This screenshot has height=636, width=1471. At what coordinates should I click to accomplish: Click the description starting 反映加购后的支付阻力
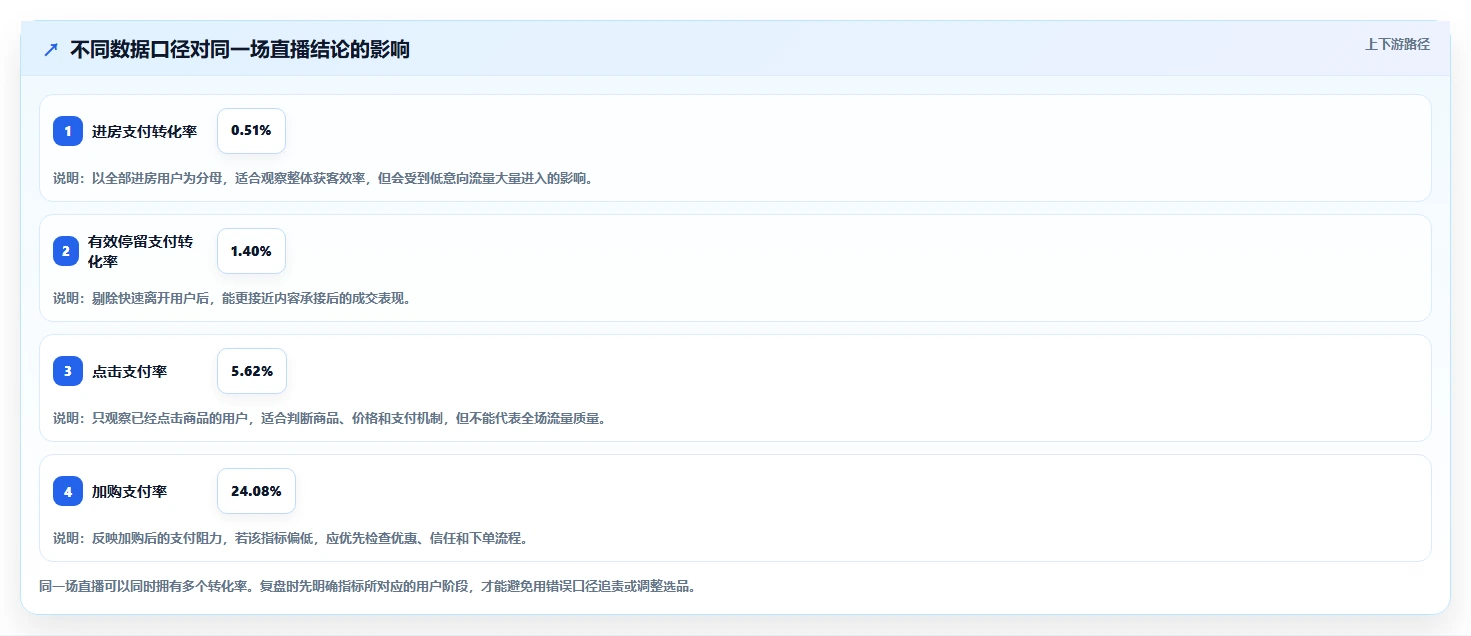(x=290, y=538)
